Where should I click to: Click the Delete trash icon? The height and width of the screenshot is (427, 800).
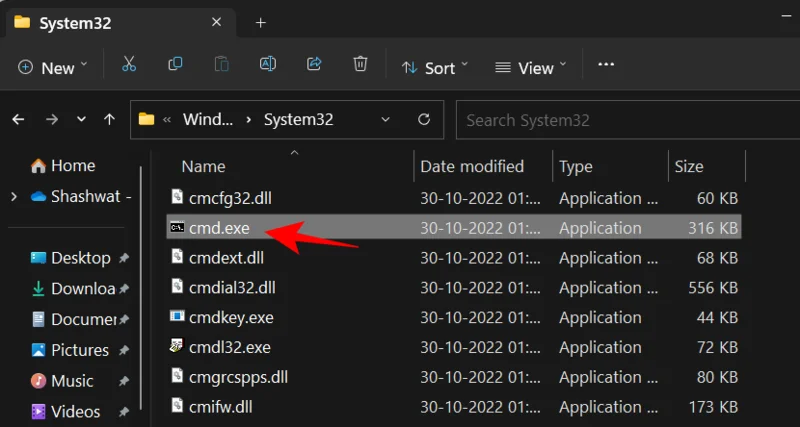click(x=360, y=64)
